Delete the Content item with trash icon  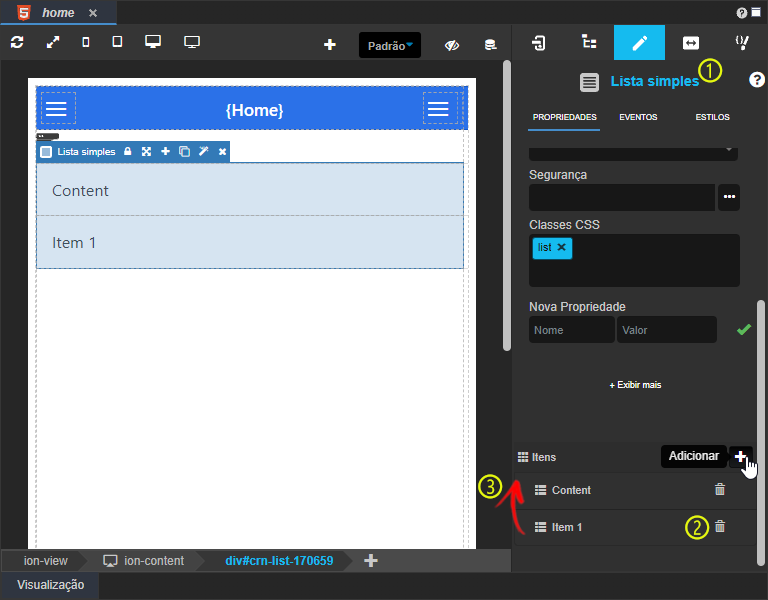click(x=720, y=489)
